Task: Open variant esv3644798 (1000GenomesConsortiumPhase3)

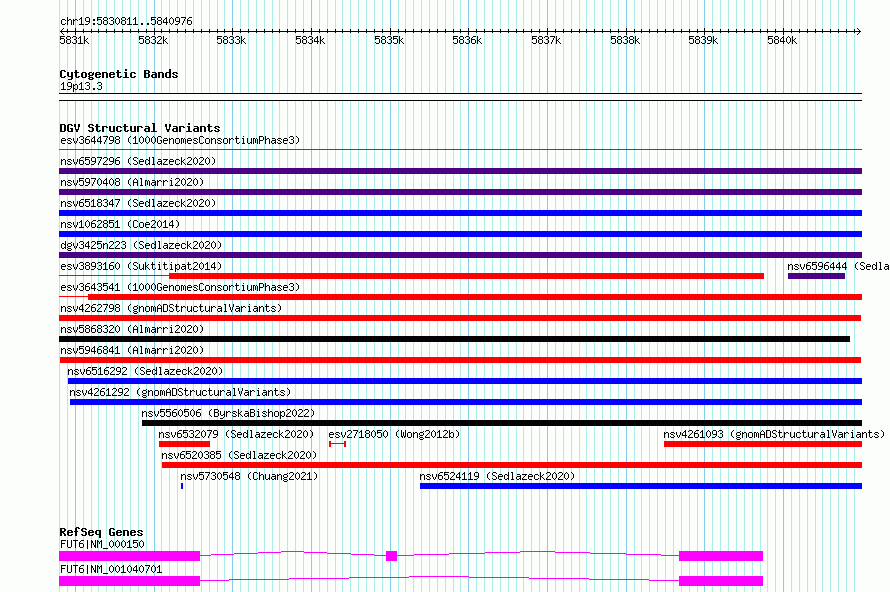Action: [180, 140]
